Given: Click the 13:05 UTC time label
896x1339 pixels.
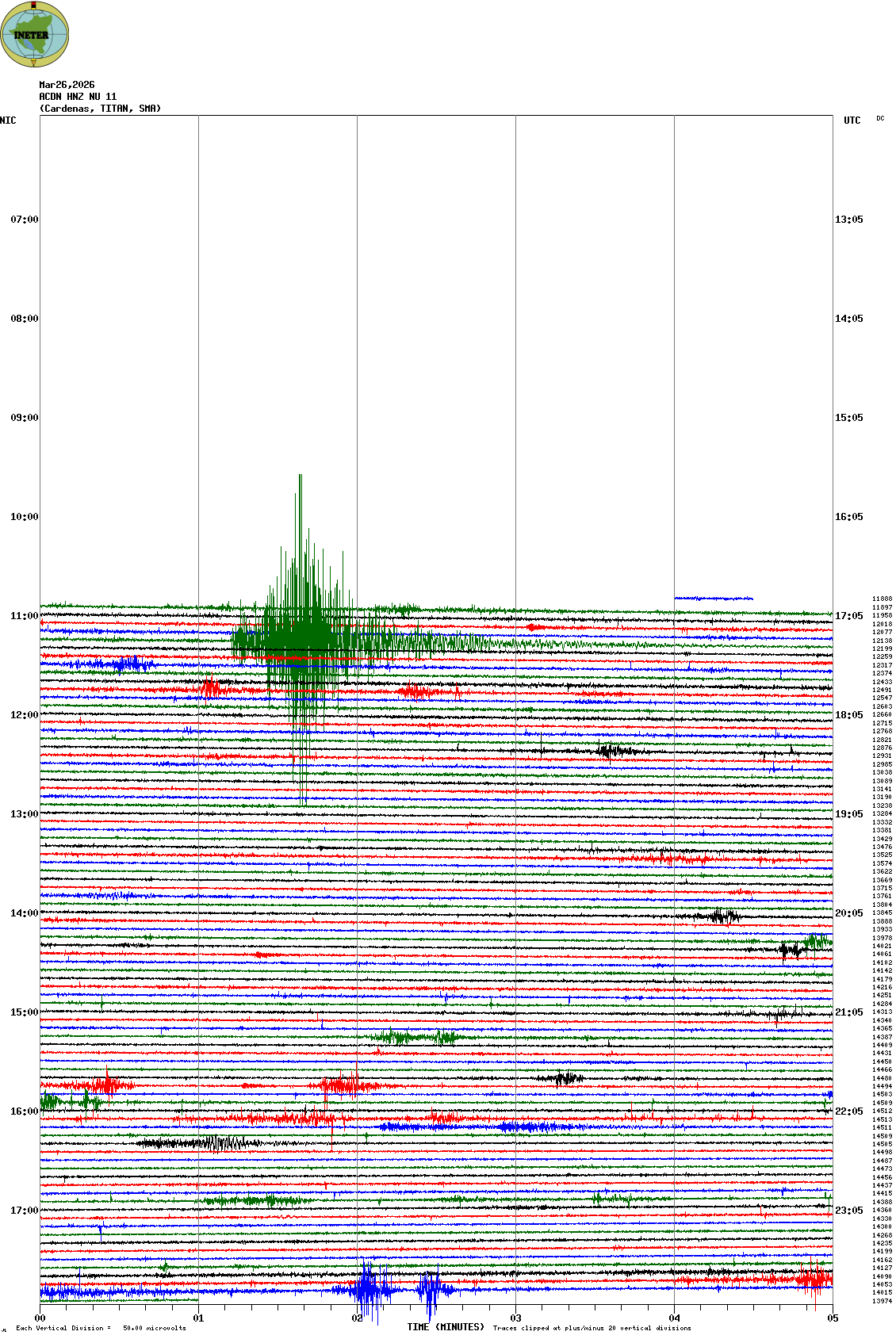Looking at the screenshot, I should click(x=848, y=220).
